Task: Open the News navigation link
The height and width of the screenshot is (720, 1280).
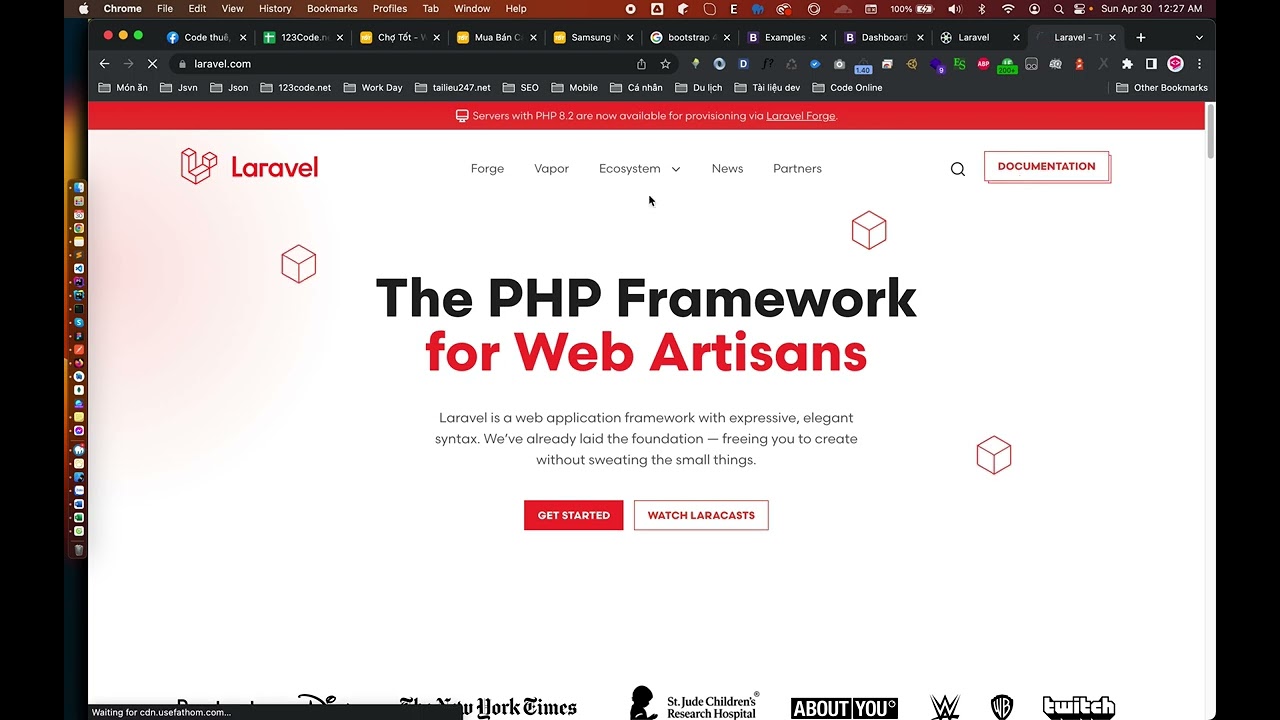Action: [x=727, y=169]
